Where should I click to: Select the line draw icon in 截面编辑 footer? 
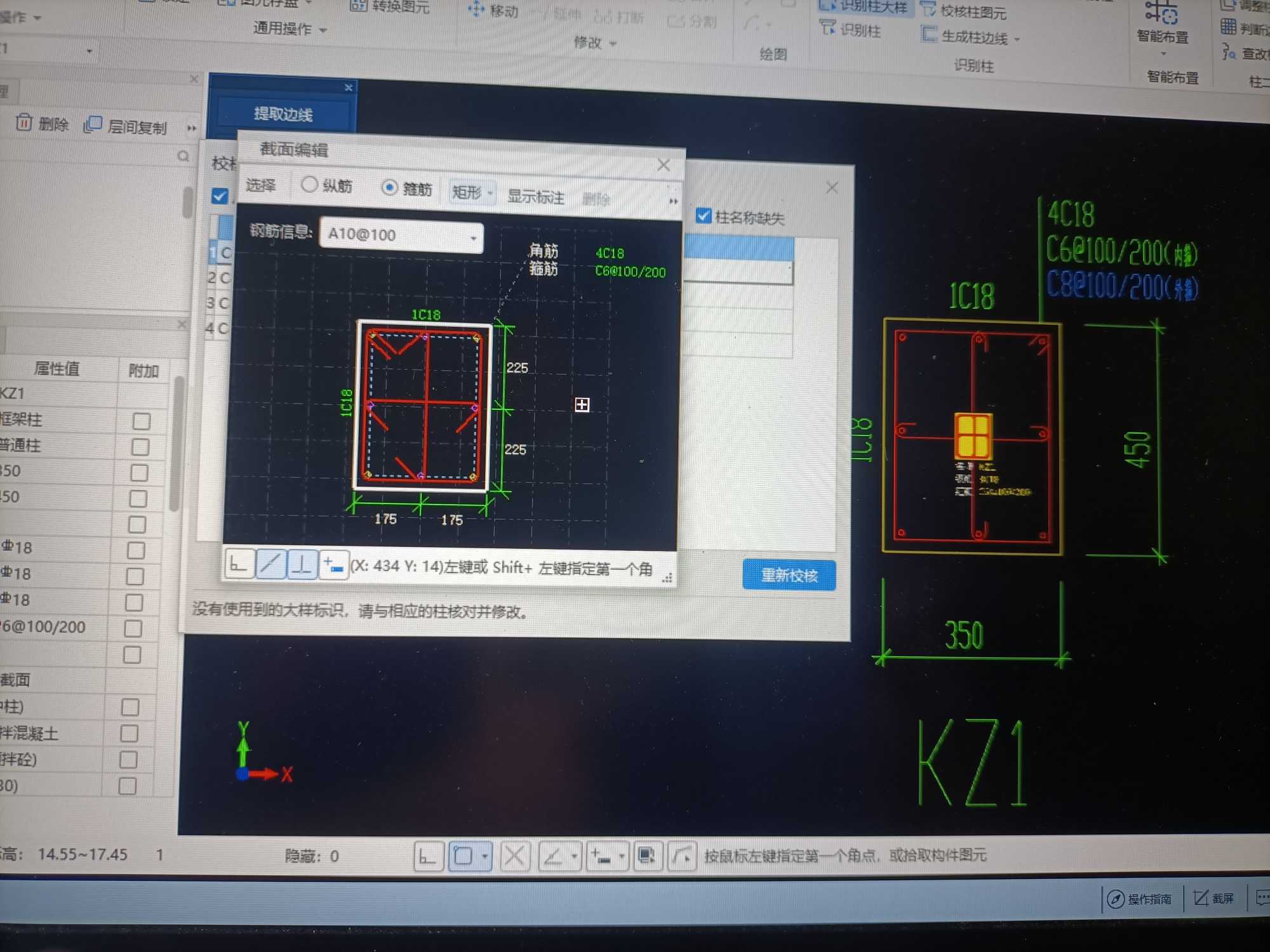point(271,564)
